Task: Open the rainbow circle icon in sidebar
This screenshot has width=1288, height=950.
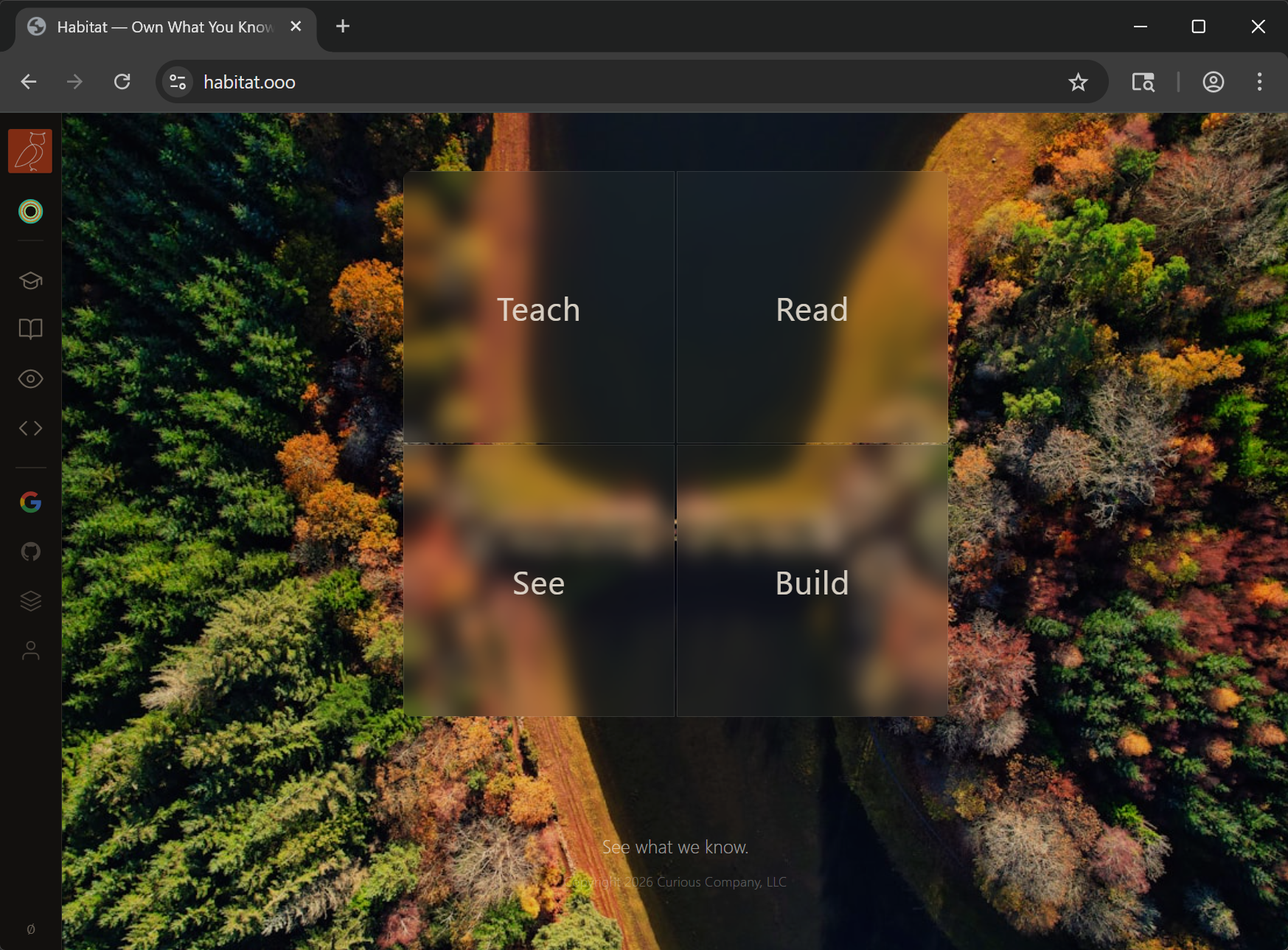Action: 30,212
